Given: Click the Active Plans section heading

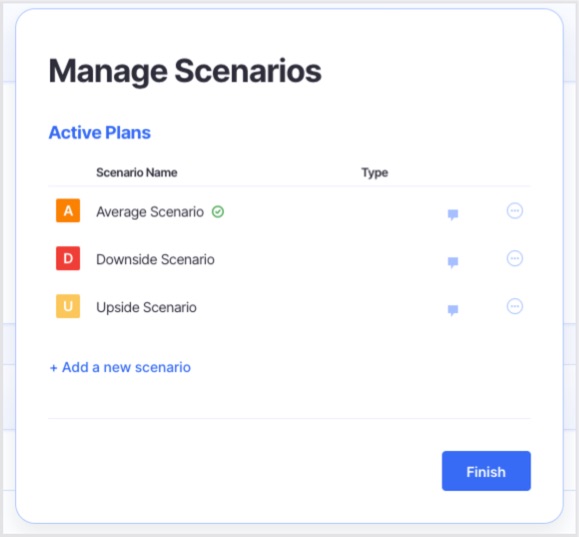Looking at the screenshot, I should (100, 133).
